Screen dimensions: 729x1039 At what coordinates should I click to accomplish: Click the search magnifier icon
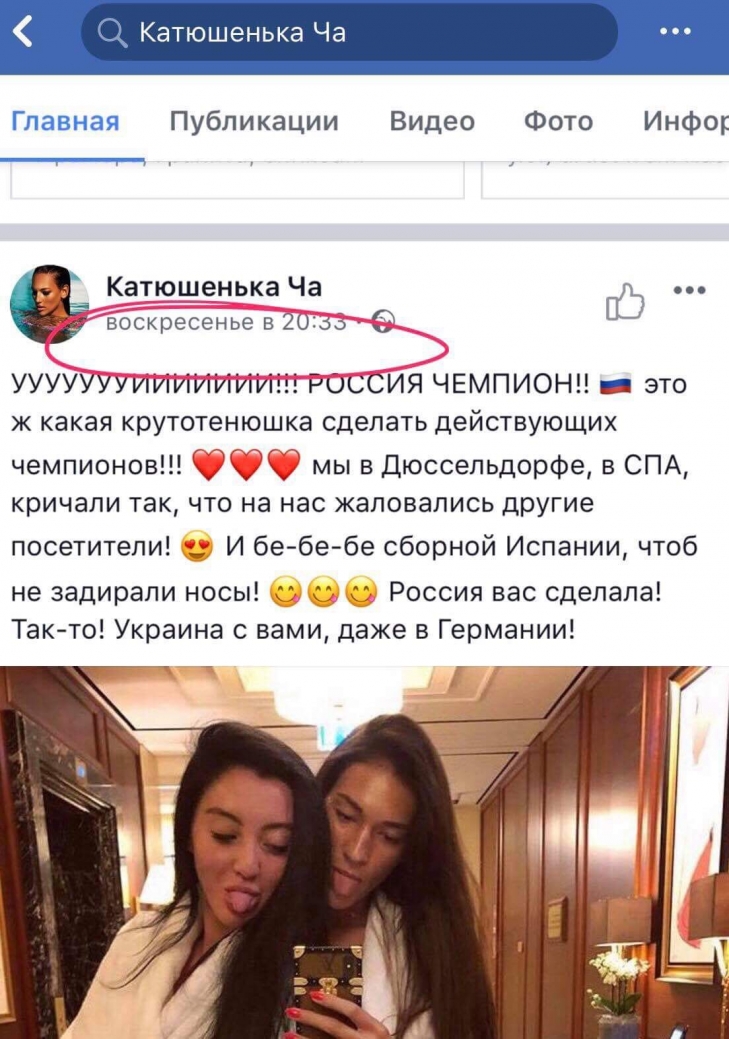112,32
